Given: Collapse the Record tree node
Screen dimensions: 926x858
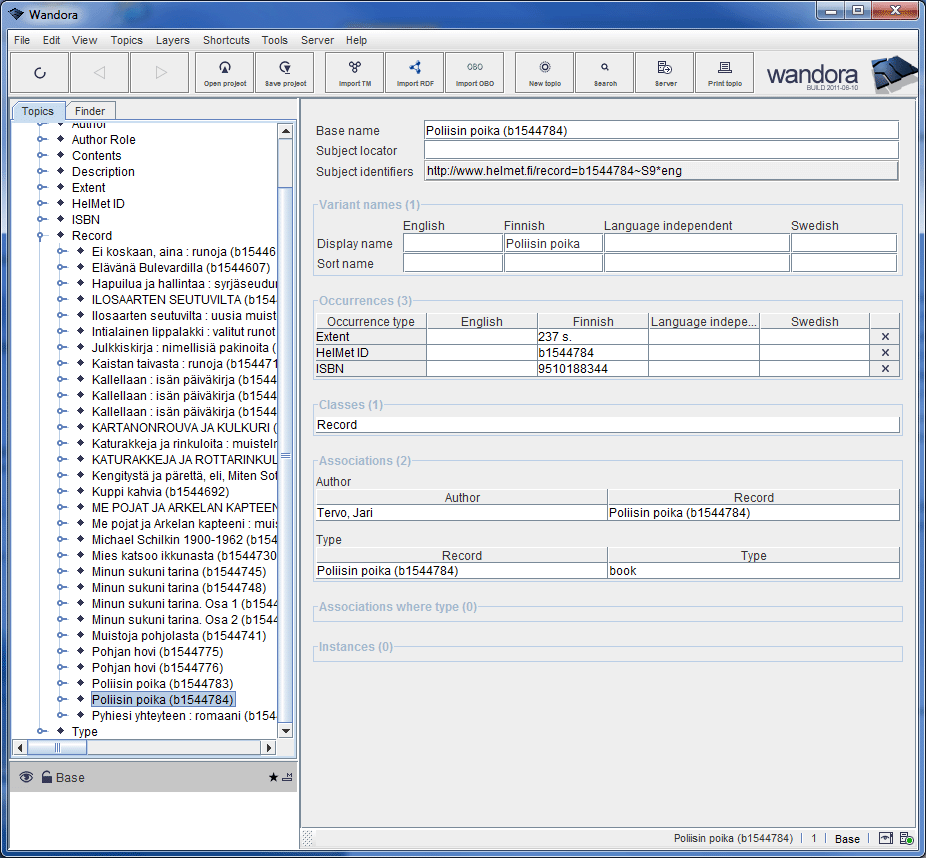Looking at the screenshot, I should click(x=42, y=236).
